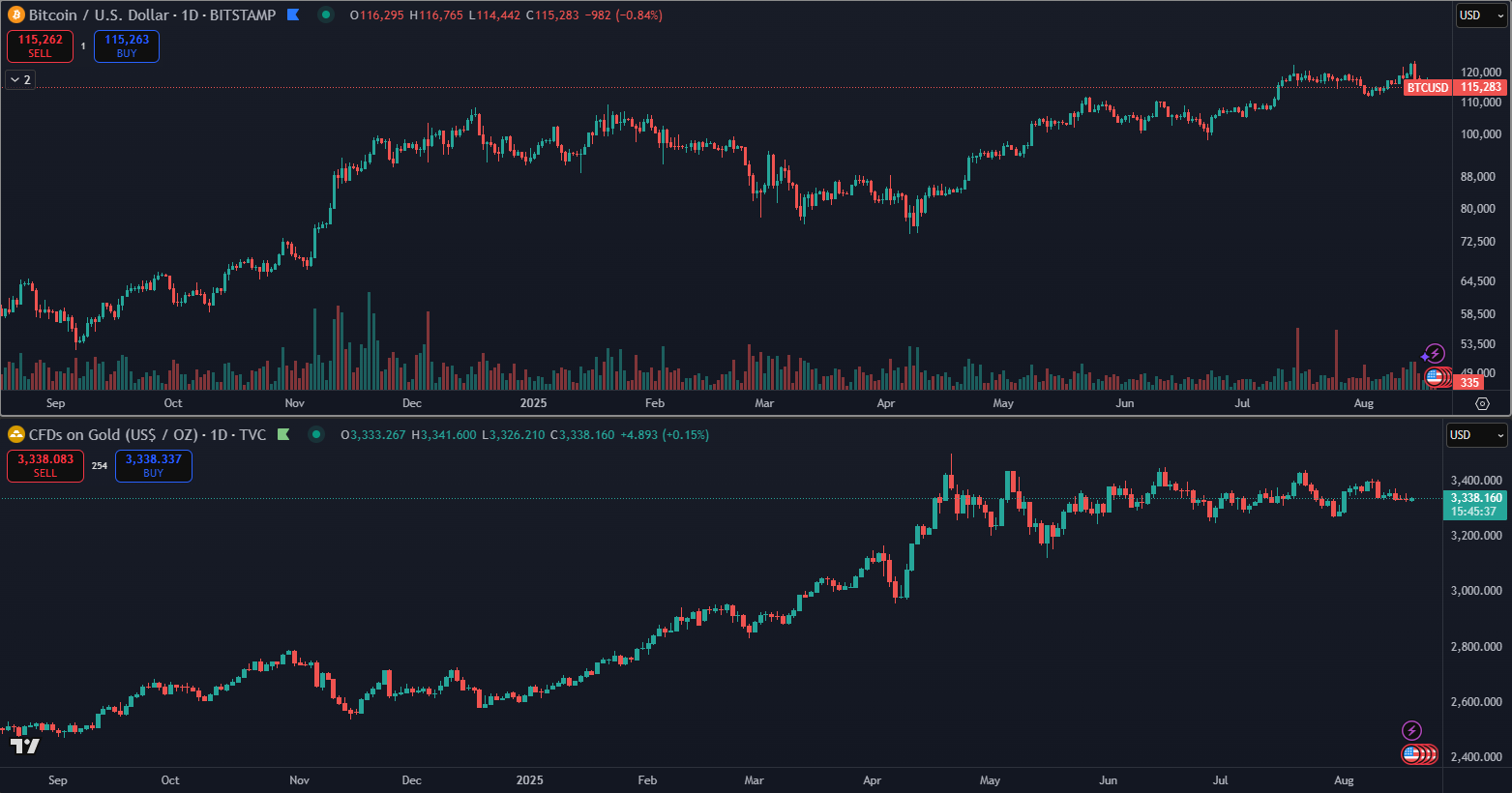The width and height of the screenshot is (1512, 793).
Task: Click the US flag event icon on the gold chart
Action: [1411, 754]
